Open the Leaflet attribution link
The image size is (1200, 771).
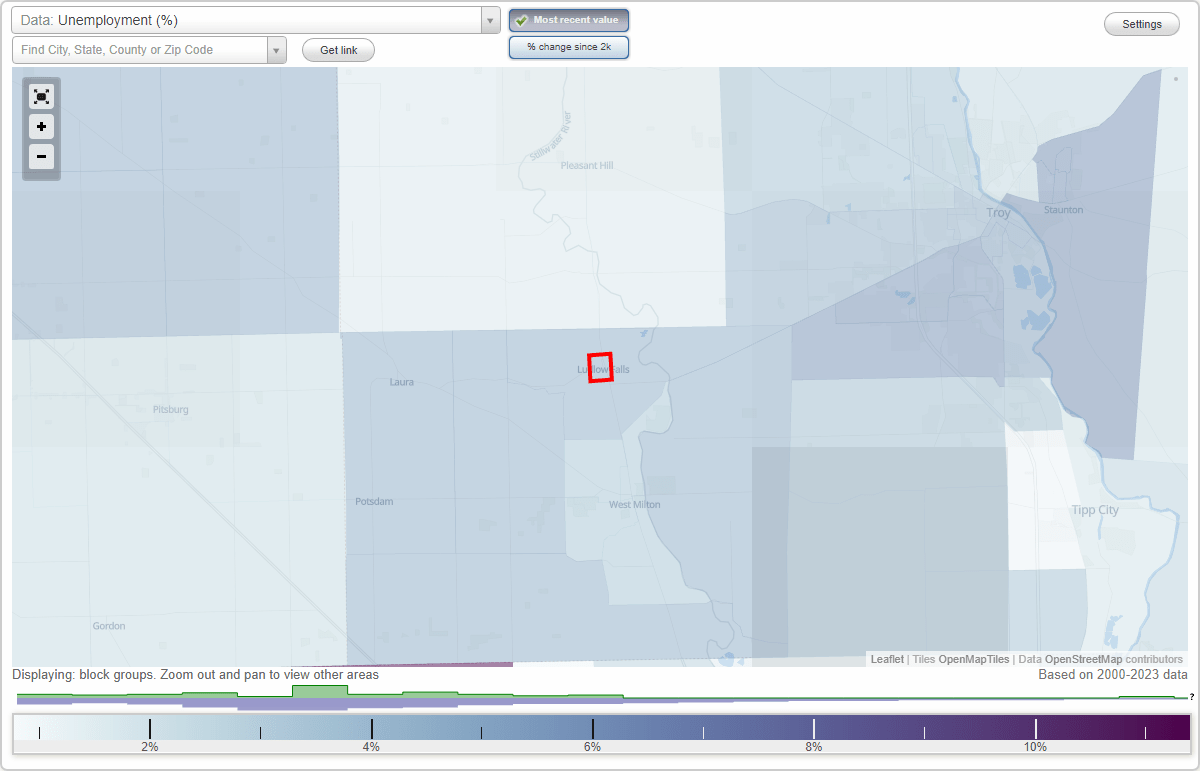[x=887, y=659]
